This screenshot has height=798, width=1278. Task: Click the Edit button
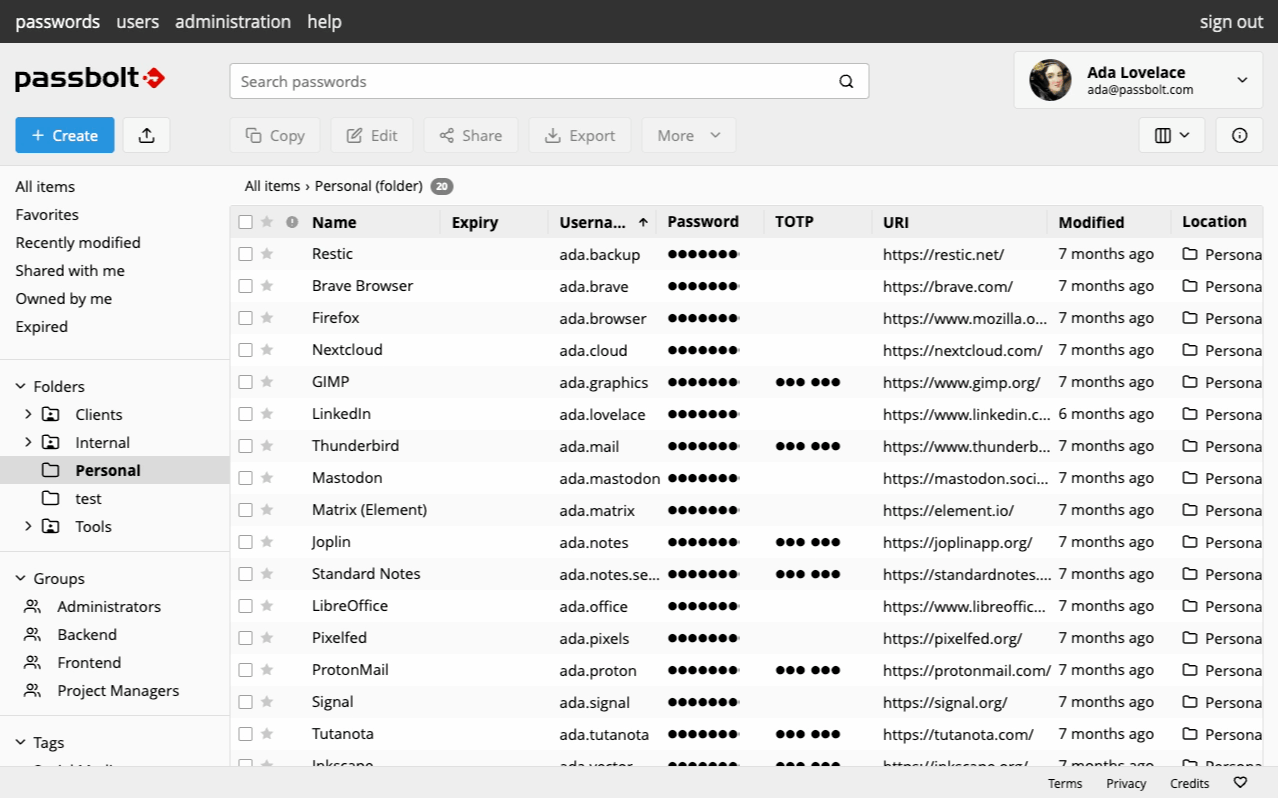coord(372,135)
